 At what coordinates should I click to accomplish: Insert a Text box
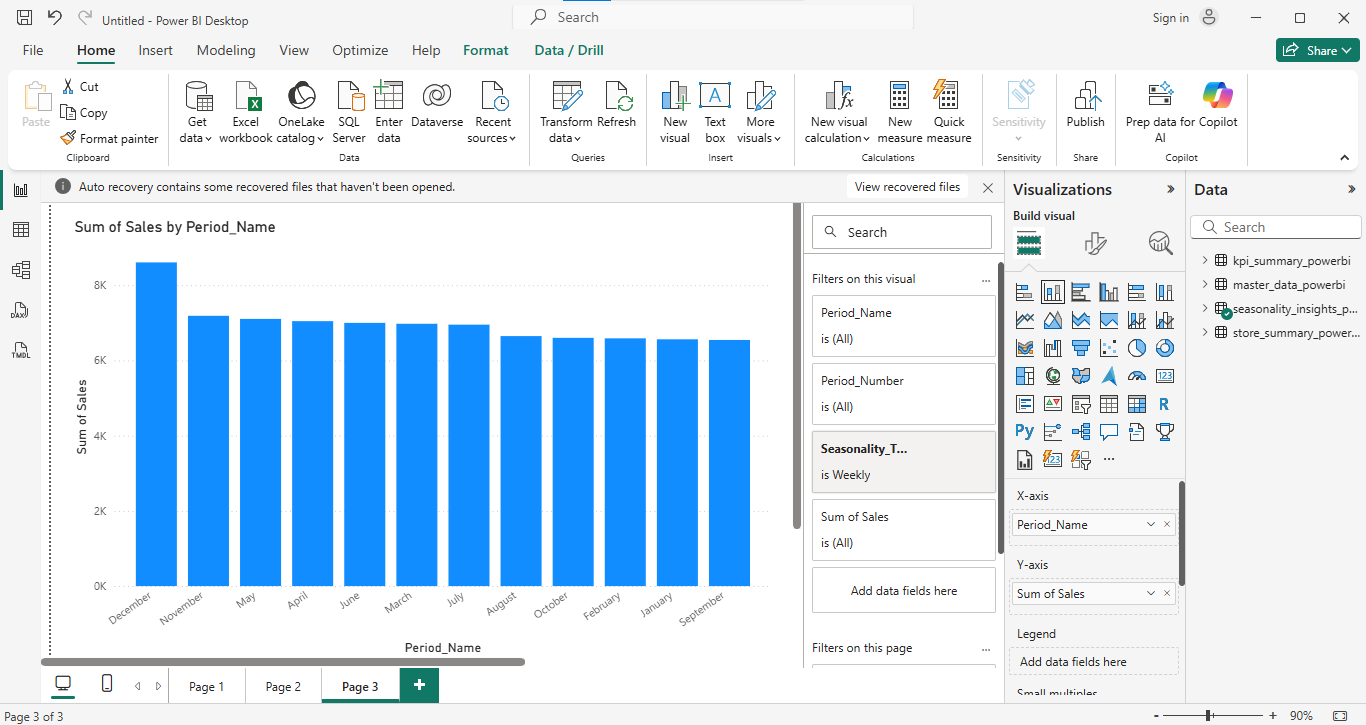[x=714, y=97]
